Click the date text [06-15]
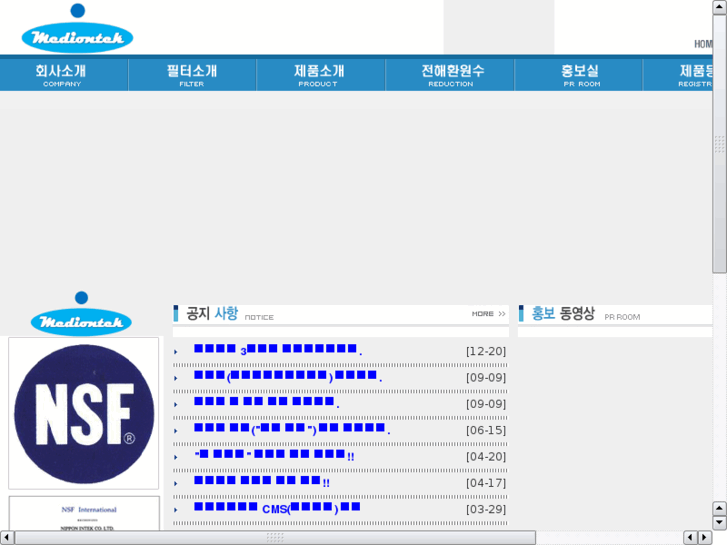This screenshot has height=545, width=727. click(x=486, y=430)
